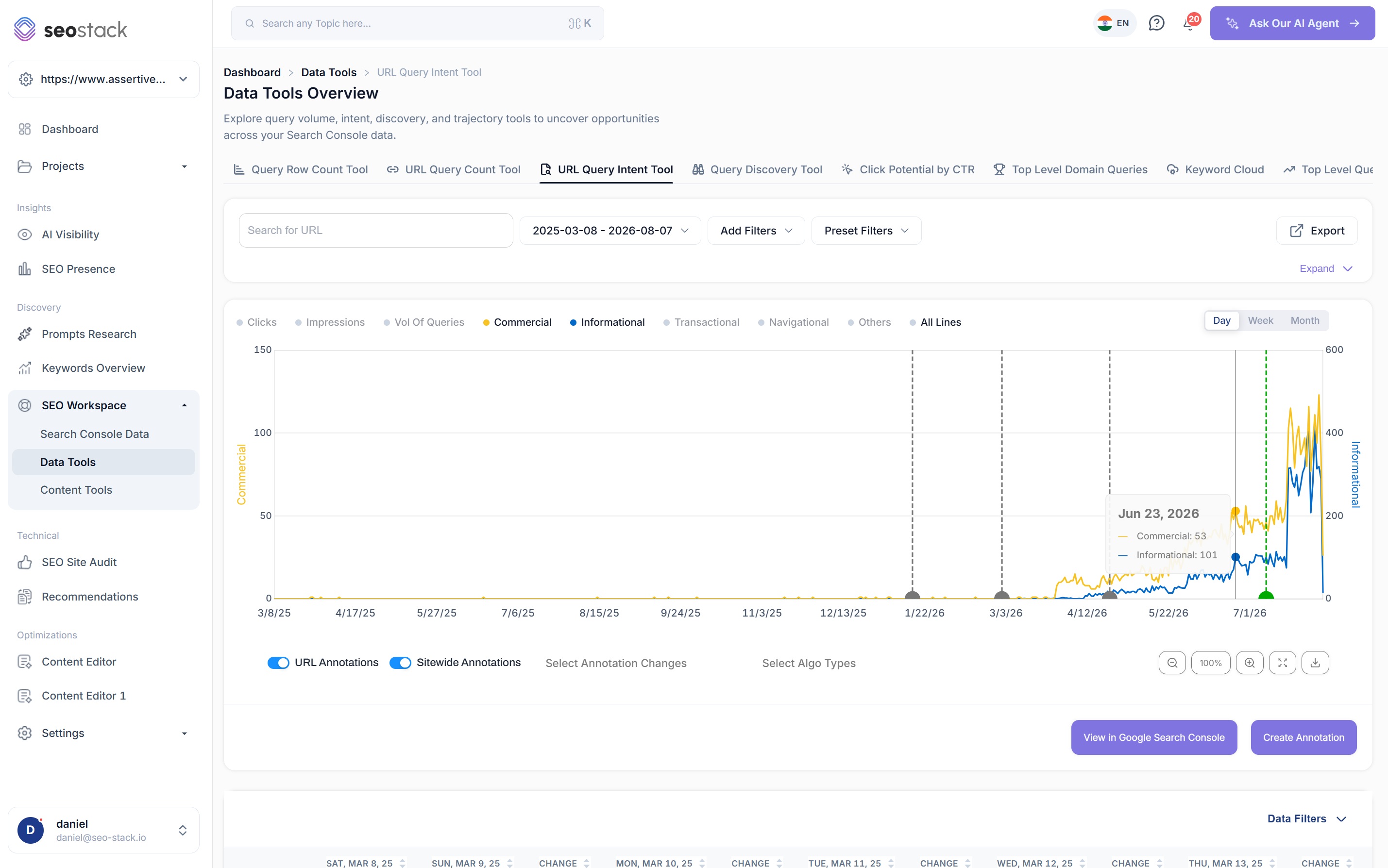Open the Data Filters dropdown
This screenshot has width=1388, height=868.
click(1306, 818)
